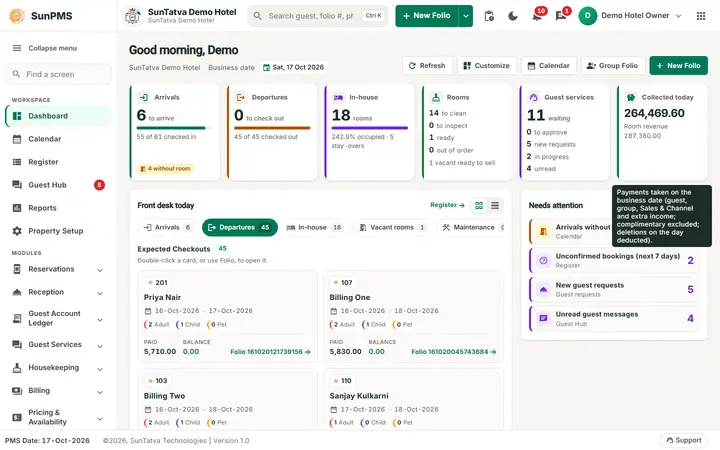Click the Guest services card icon
Screen dimensions: 720x450
click(533, 97)
